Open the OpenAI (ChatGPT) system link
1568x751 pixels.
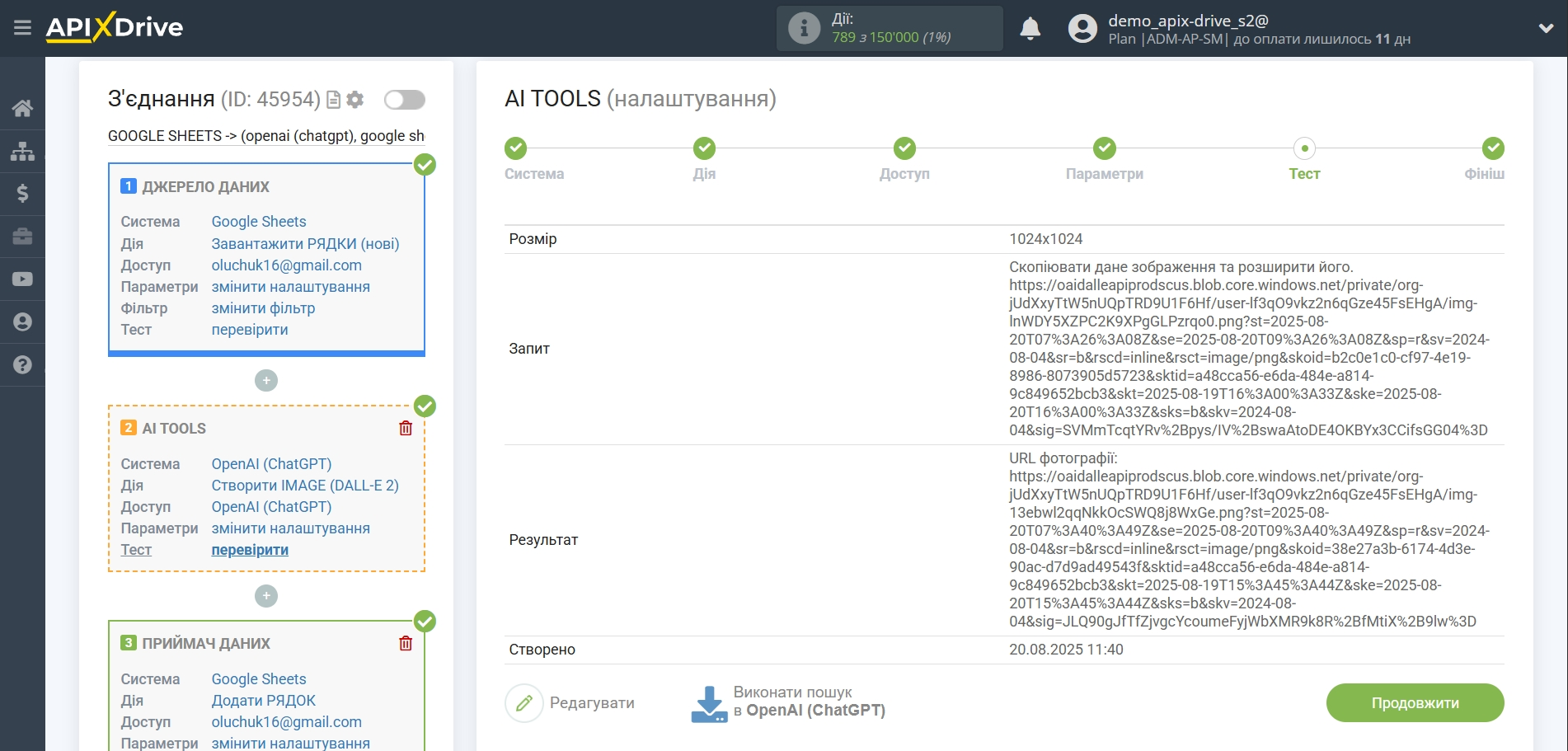271,464
